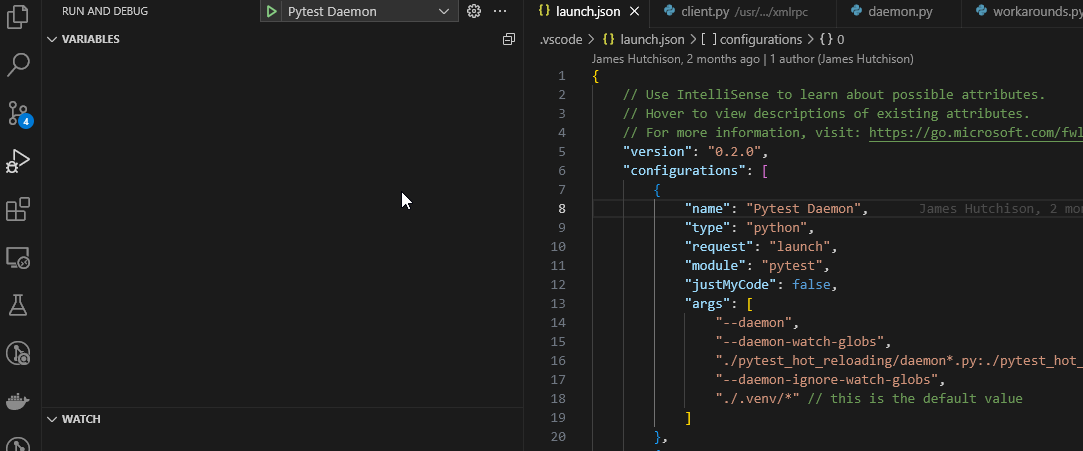
Task: Click the "--daemon-watch-globs" argument
Action: 799,342
